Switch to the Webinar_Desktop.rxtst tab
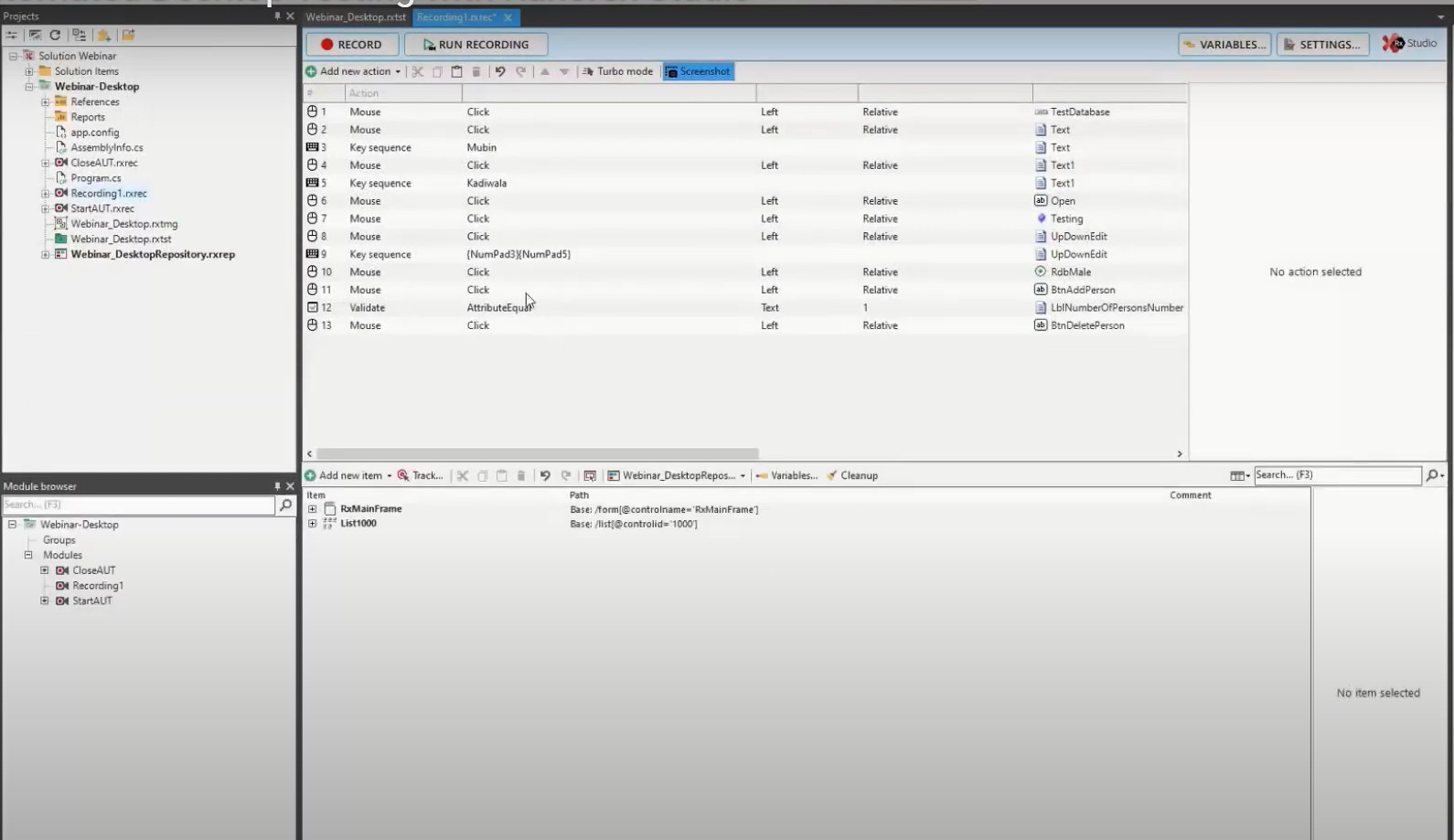The width and height of the screenshot is (1454, 840). (x=356, y=17)
